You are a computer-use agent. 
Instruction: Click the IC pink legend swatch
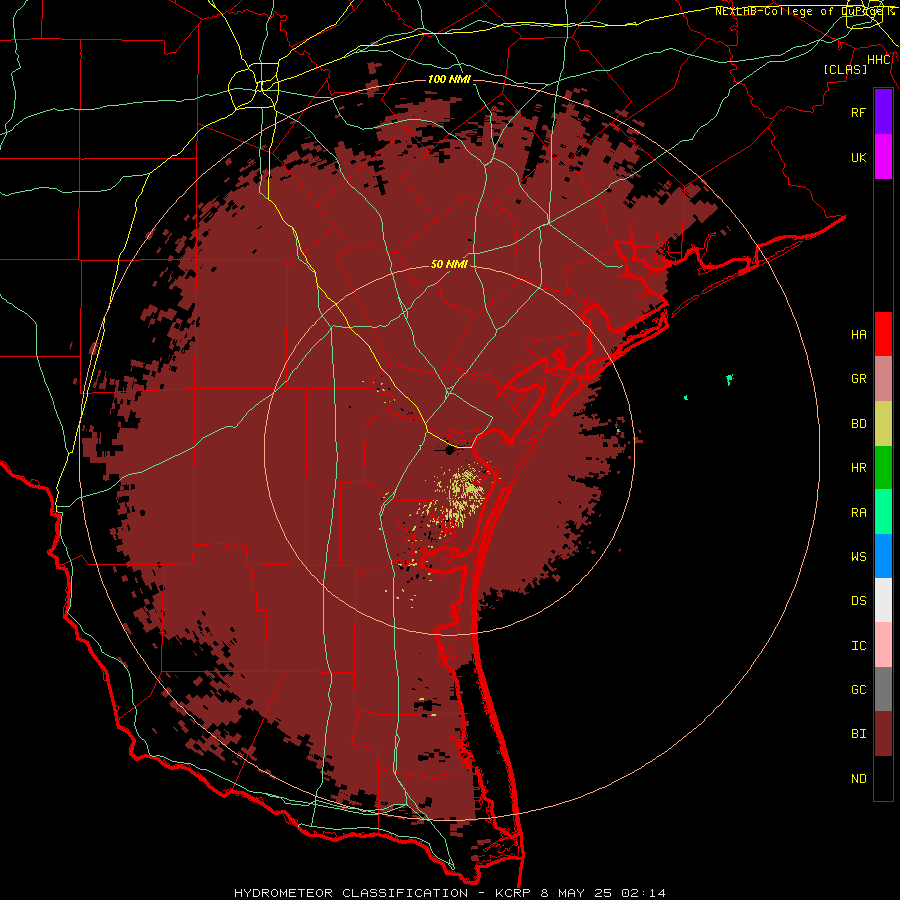pos(883,645)
